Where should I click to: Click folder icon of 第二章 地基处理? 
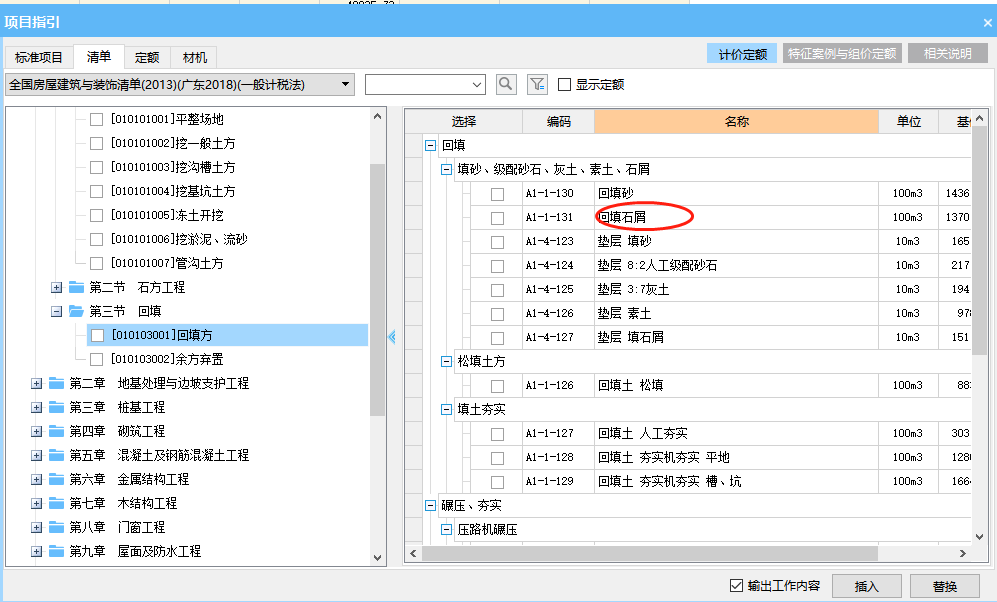(57, 383)
